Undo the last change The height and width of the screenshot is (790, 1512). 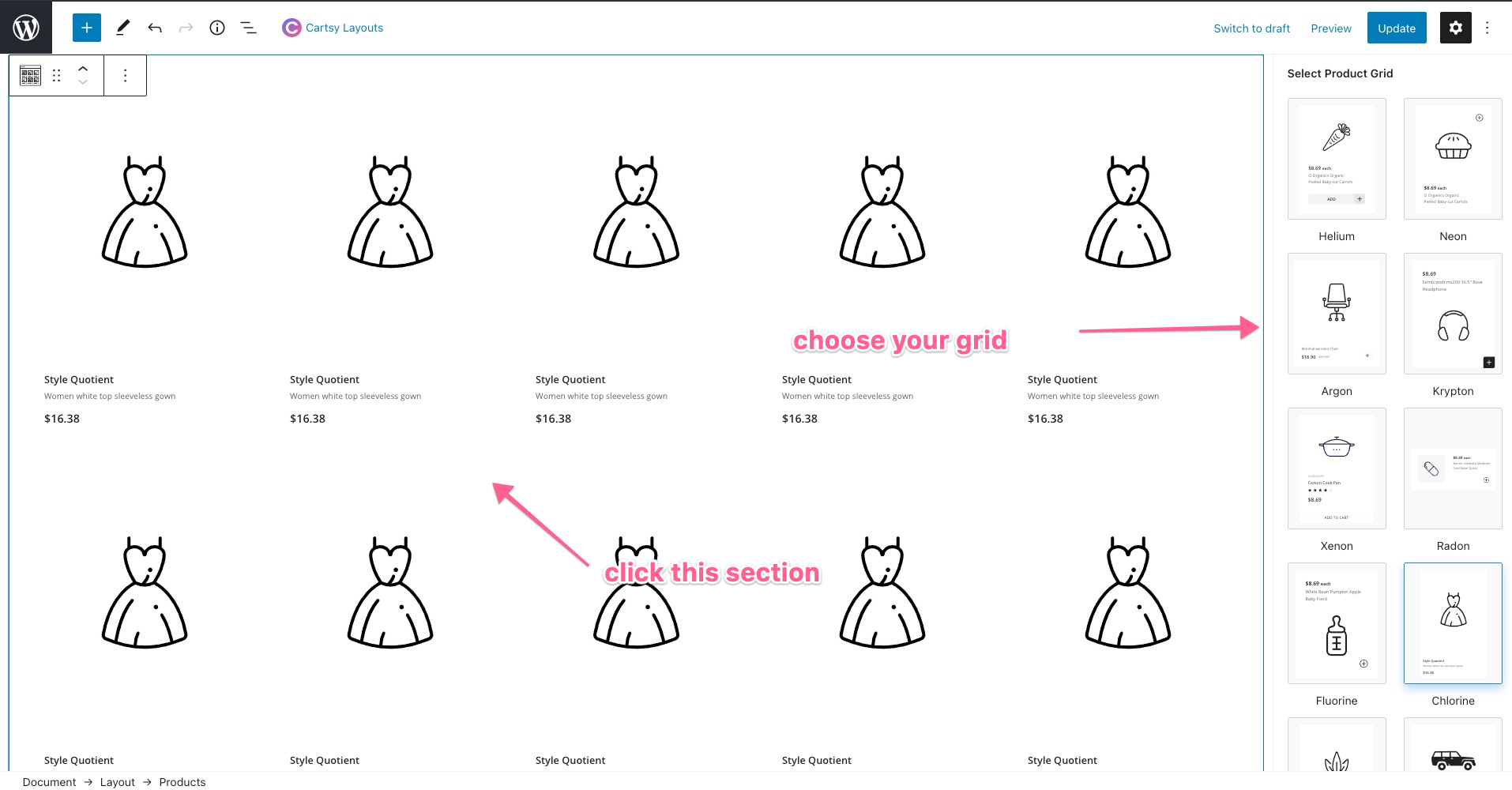tap(155, 28)
